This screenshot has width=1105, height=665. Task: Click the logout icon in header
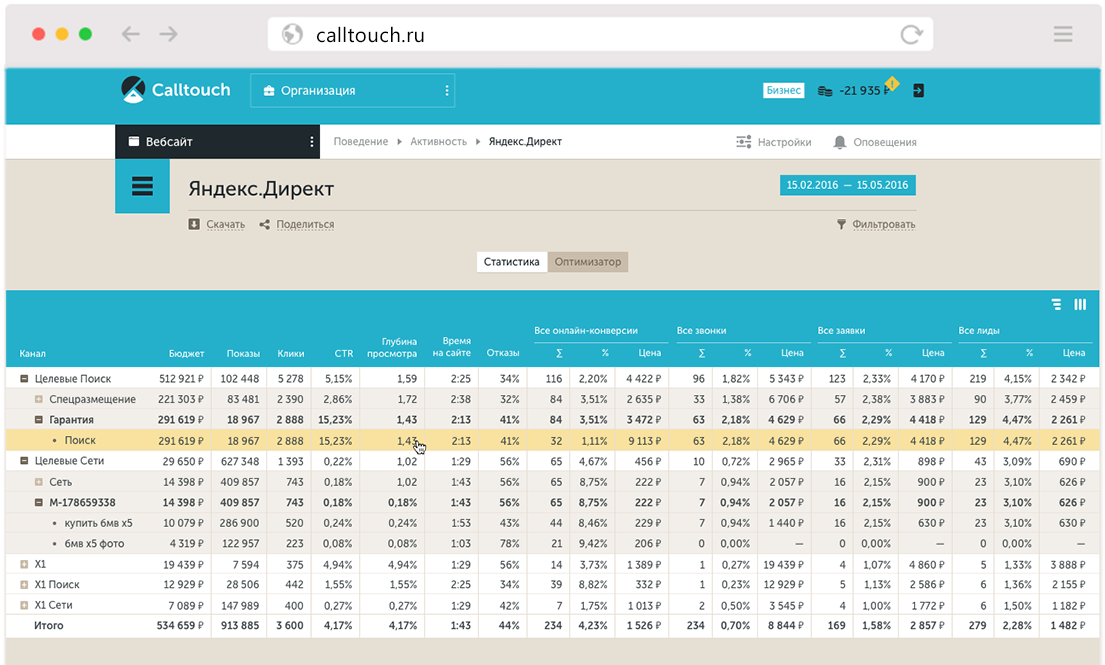[x=918, y=90]
